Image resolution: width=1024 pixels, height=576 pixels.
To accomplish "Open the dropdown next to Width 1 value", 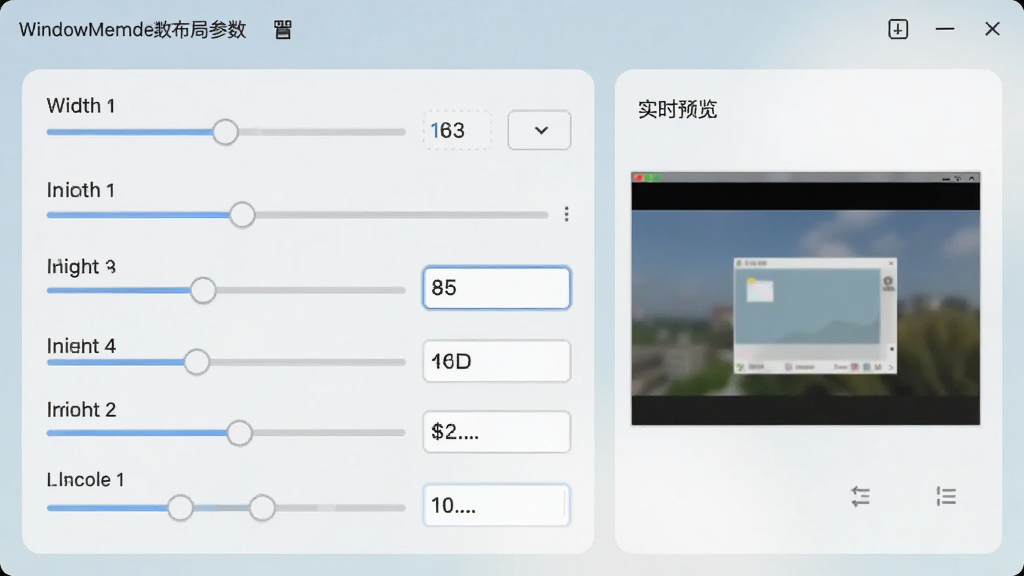I will pyautogui.click(x=539, y=130).
